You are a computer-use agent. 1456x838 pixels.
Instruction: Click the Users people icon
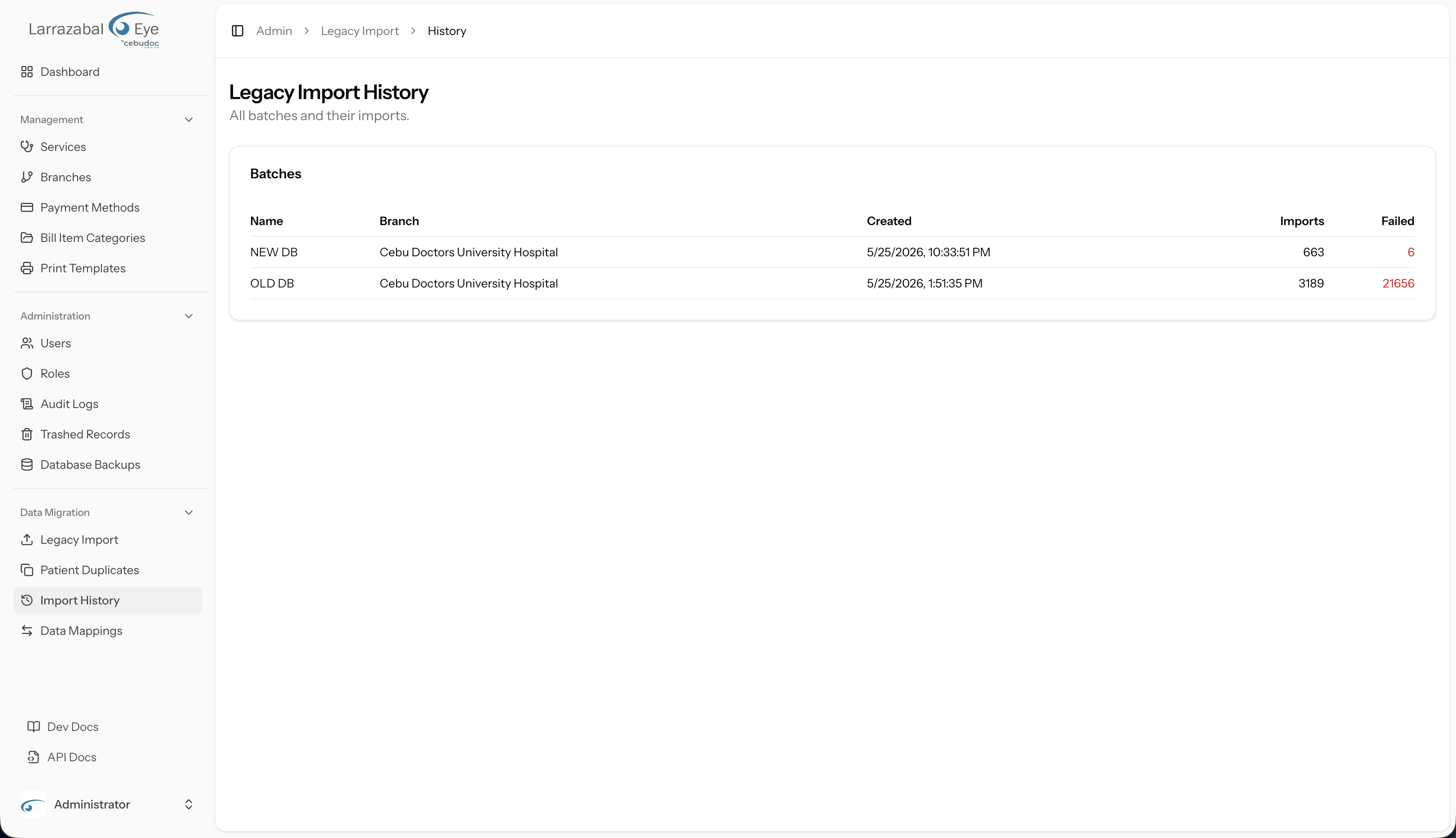click(x=27, y=344)
